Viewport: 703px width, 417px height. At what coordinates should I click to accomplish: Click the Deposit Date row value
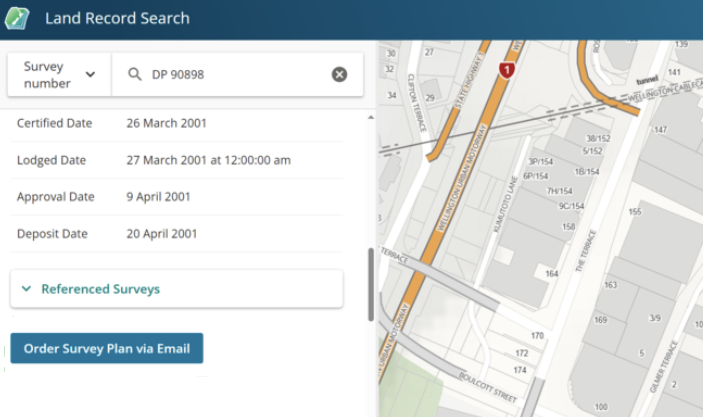[162, 234]
